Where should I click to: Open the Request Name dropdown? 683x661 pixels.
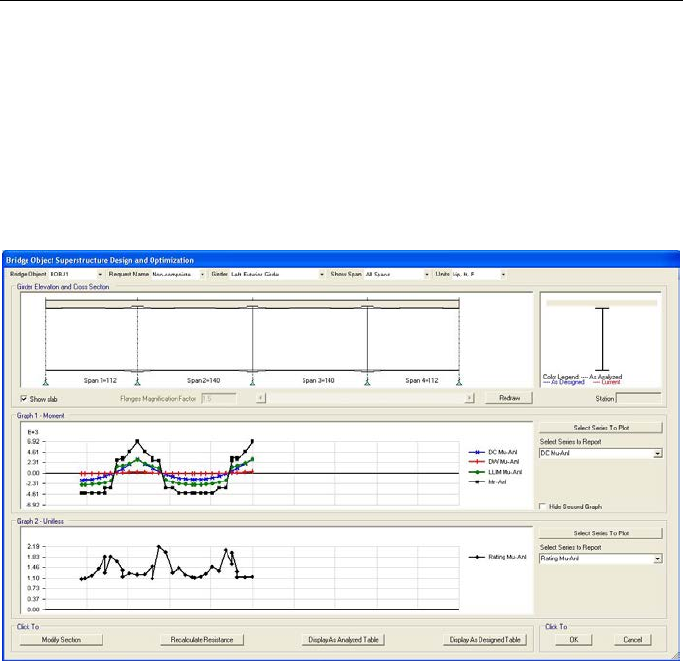click(x=202, y=275)
